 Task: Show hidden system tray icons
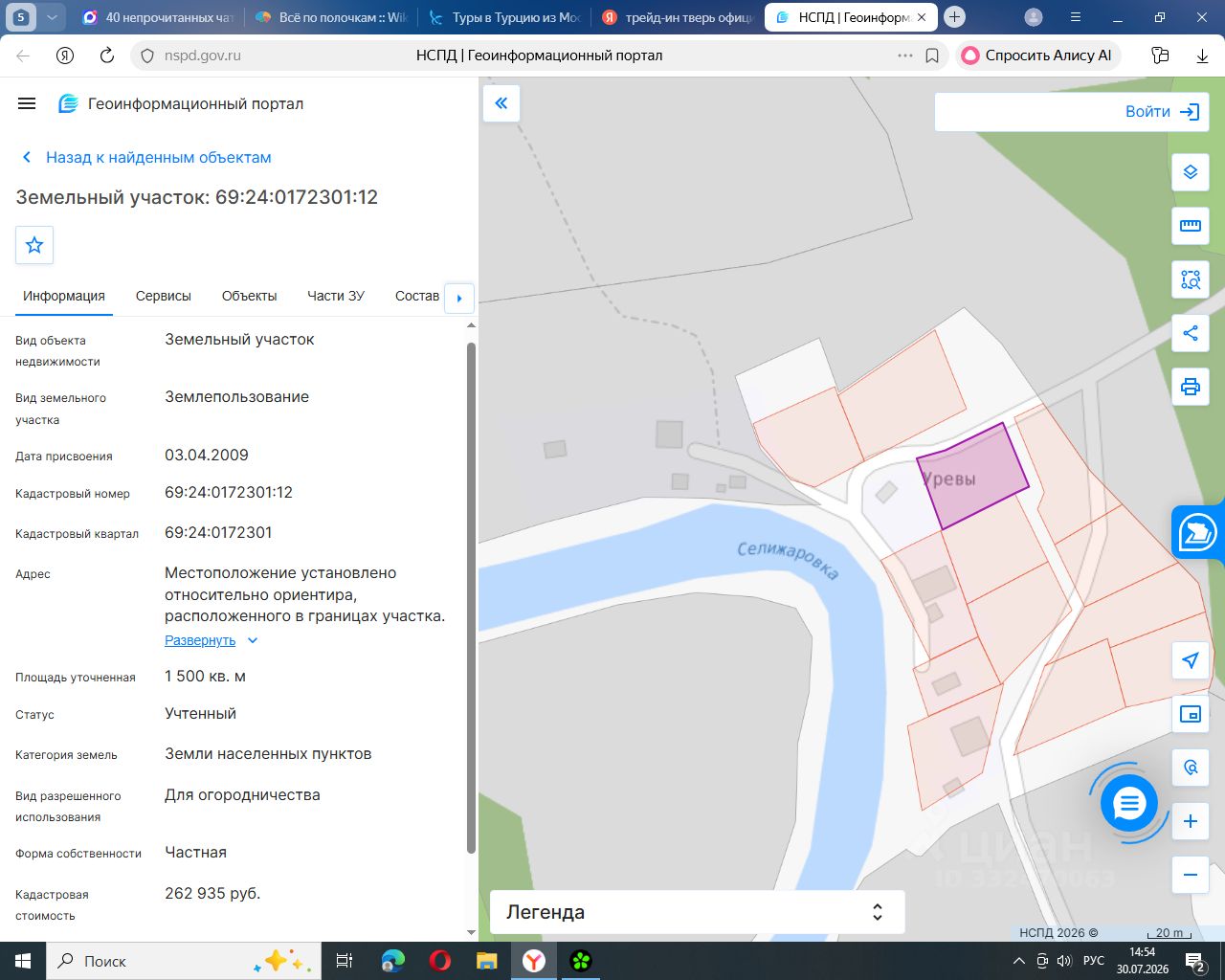point(1017,961)
